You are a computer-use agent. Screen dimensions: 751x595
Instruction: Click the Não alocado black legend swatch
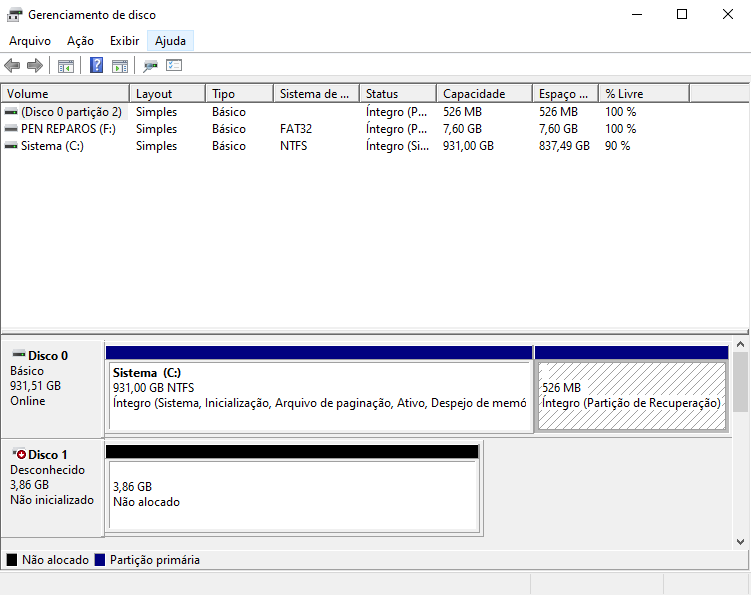(x=12, y=560)
